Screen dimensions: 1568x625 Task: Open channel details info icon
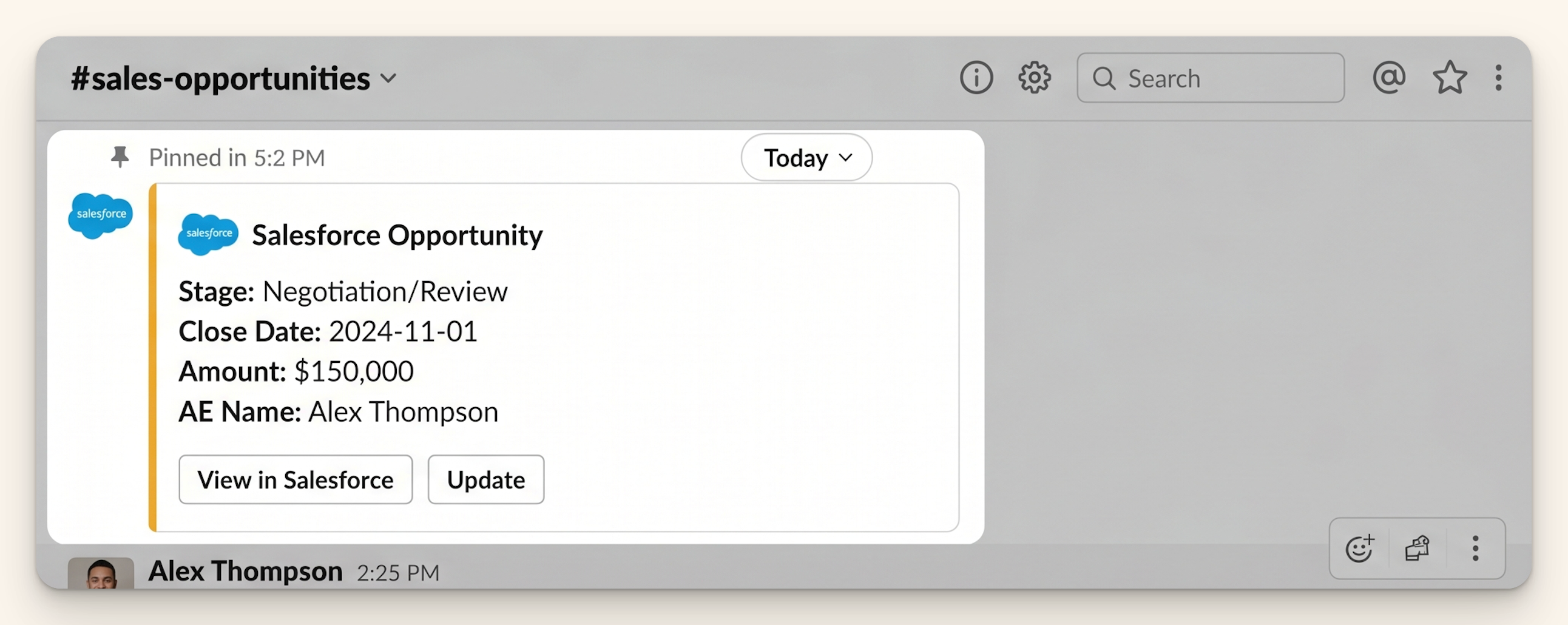pyautogui.click(x=976, y=78)
